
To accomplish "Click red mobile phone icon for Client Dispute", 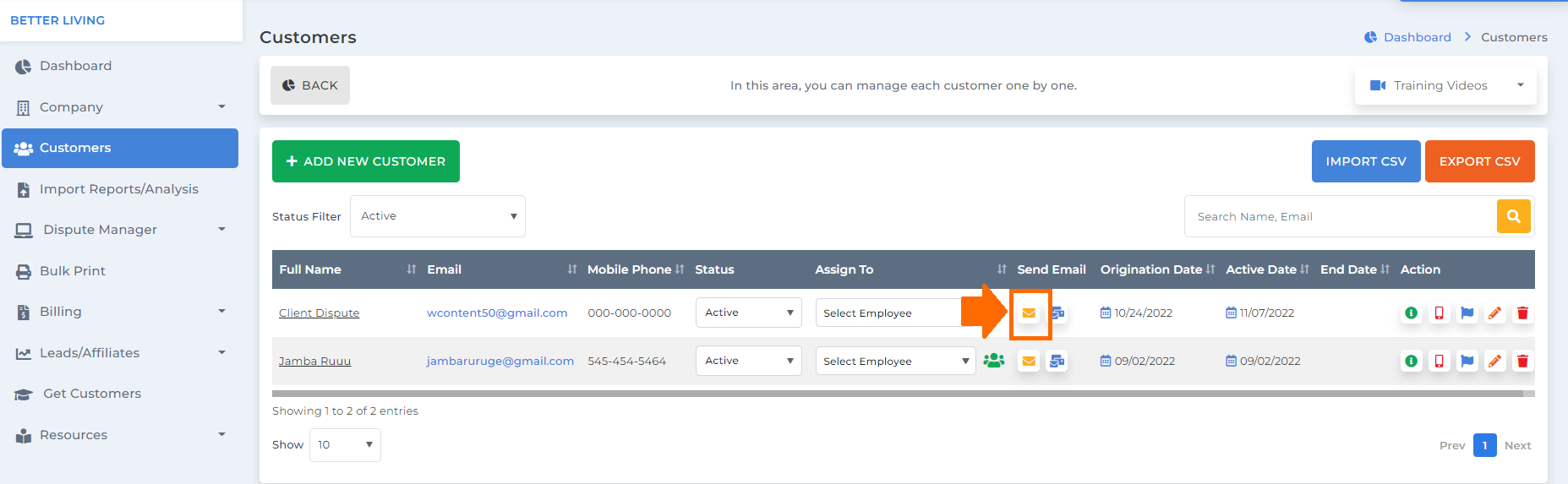I will [1439, 313].
